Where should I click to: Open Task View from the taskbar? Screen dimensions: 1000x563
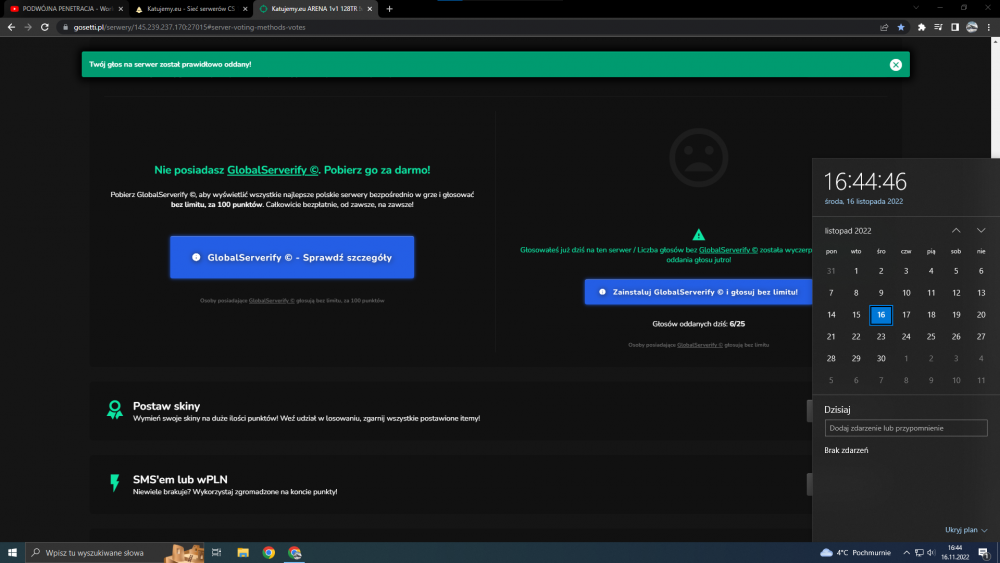(x=217, y=552)
